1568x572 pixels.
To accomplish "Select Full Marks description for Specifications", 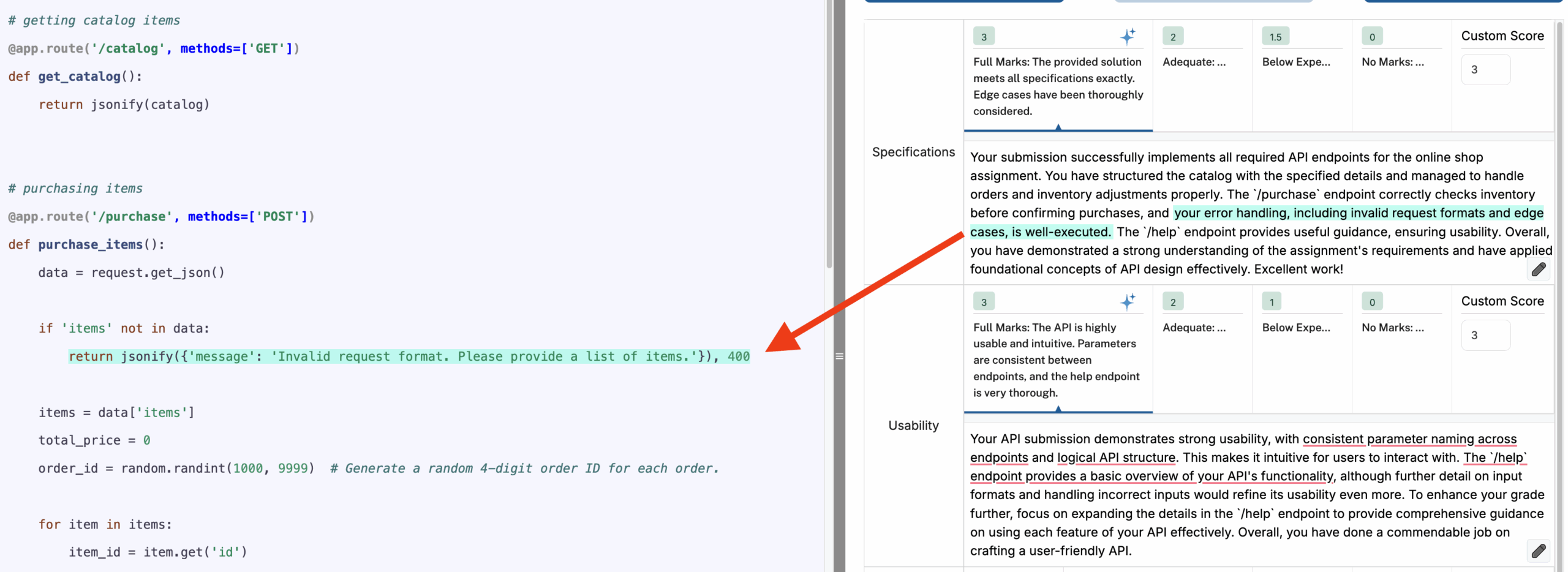I will [1057, 86].
